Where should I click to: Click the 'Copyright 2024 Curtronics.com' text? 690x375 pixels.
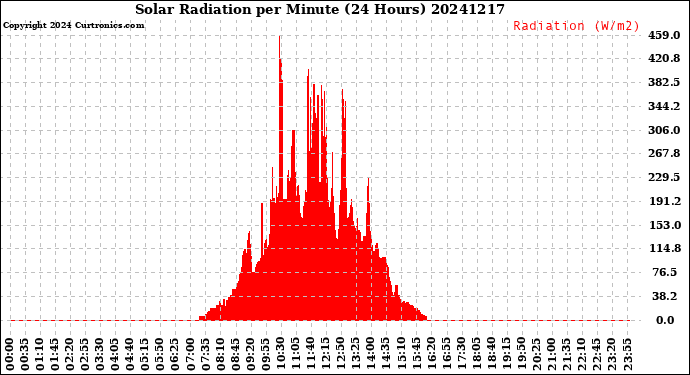(73, 26)
